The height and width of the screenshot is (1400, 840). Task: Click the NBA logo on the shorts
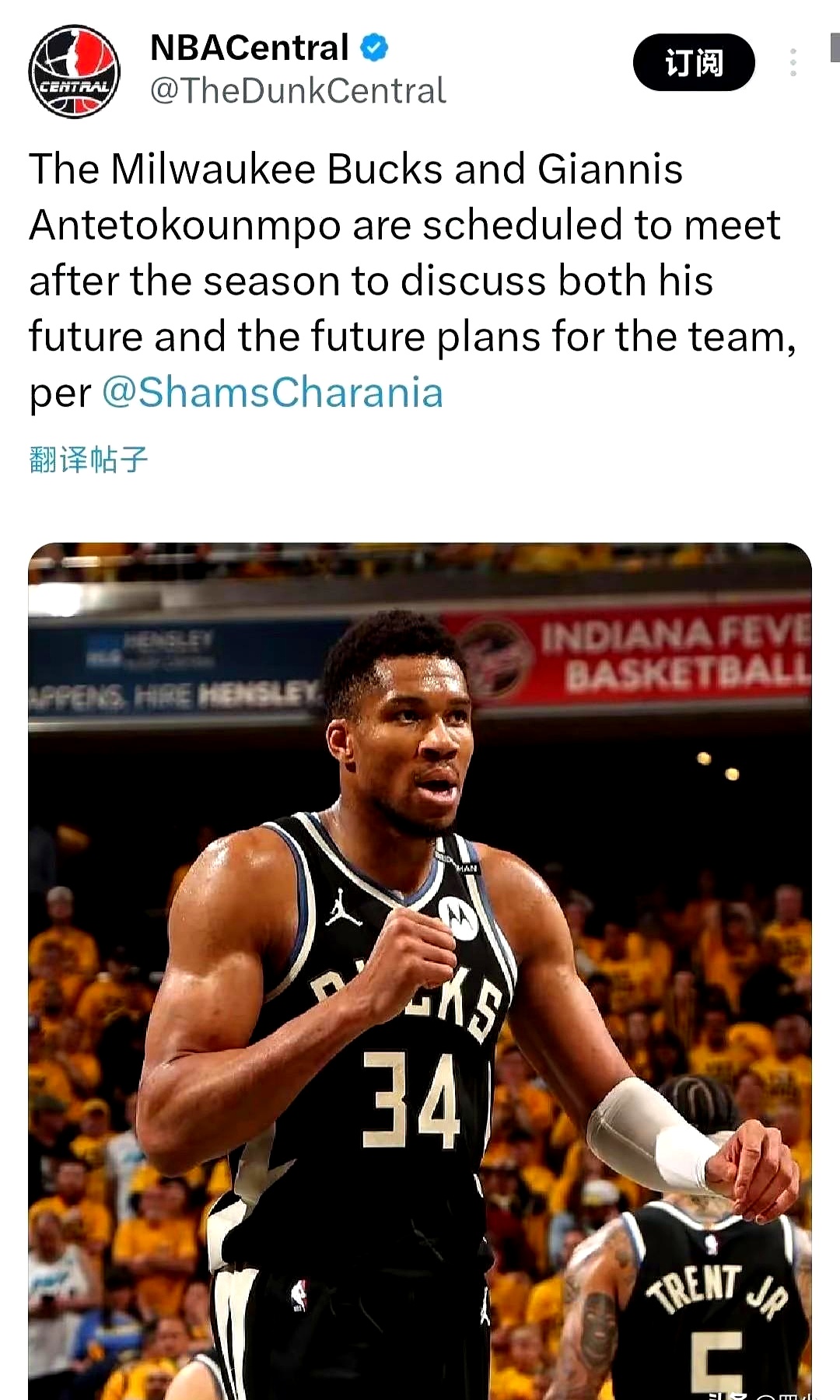(x=298, y=1295)
